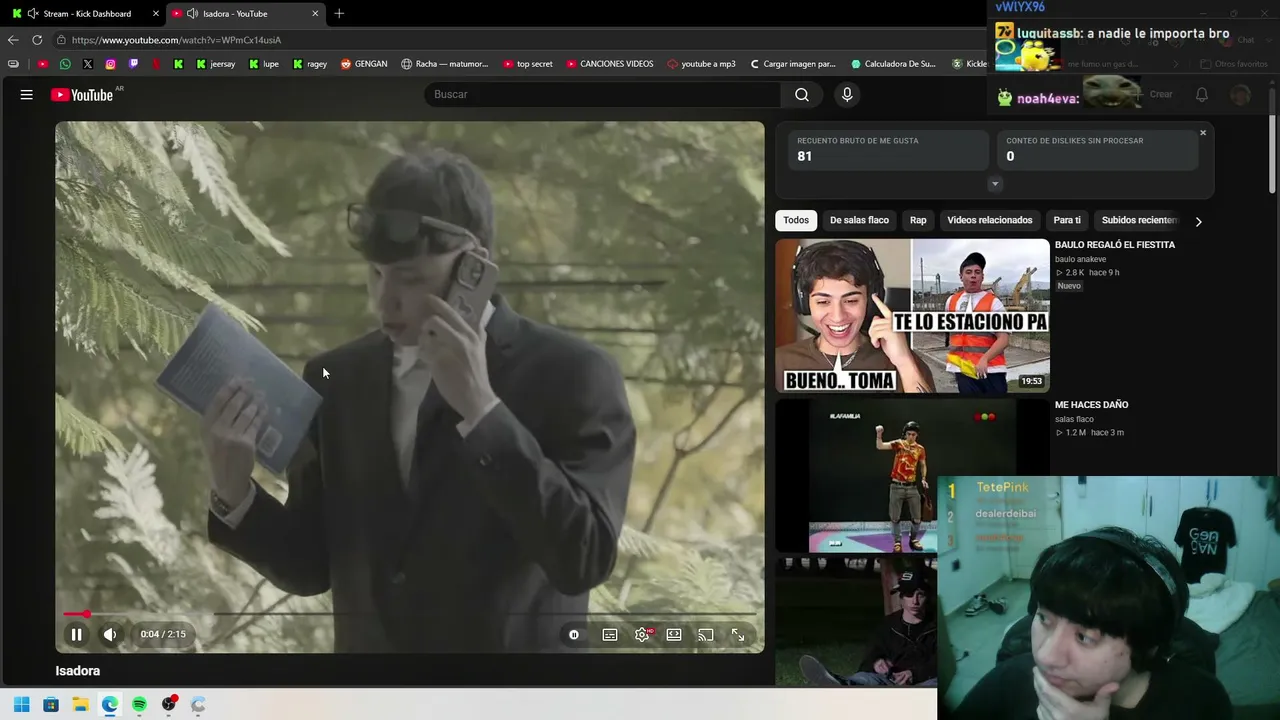
Task: Open the player settings gear
Action: [642, 635]
